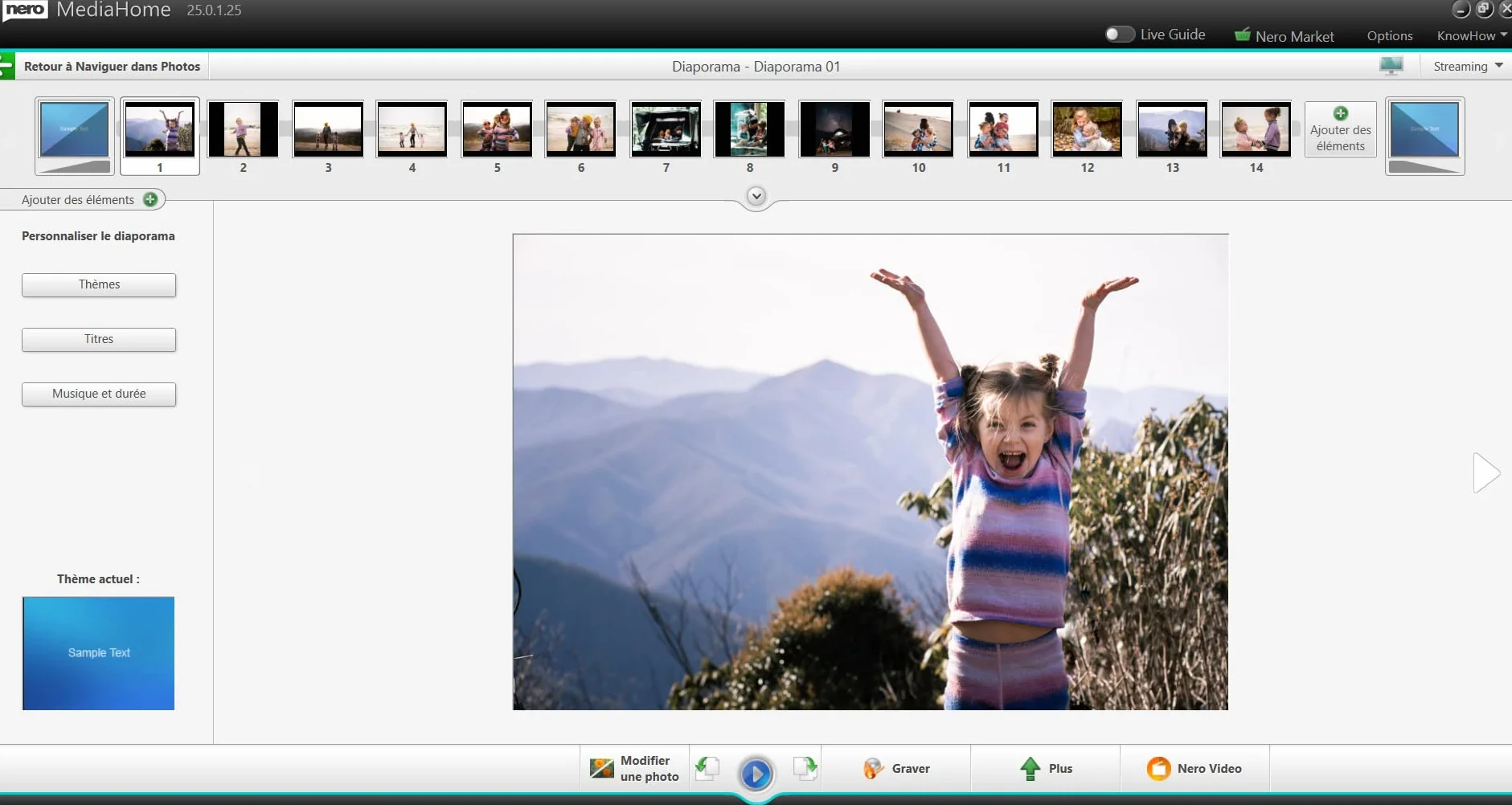Viewport: 1512px width, 805px height.
Task: Go back to Naviguer dans Photos
Action: pyautogui.click(x=112, y=67)
